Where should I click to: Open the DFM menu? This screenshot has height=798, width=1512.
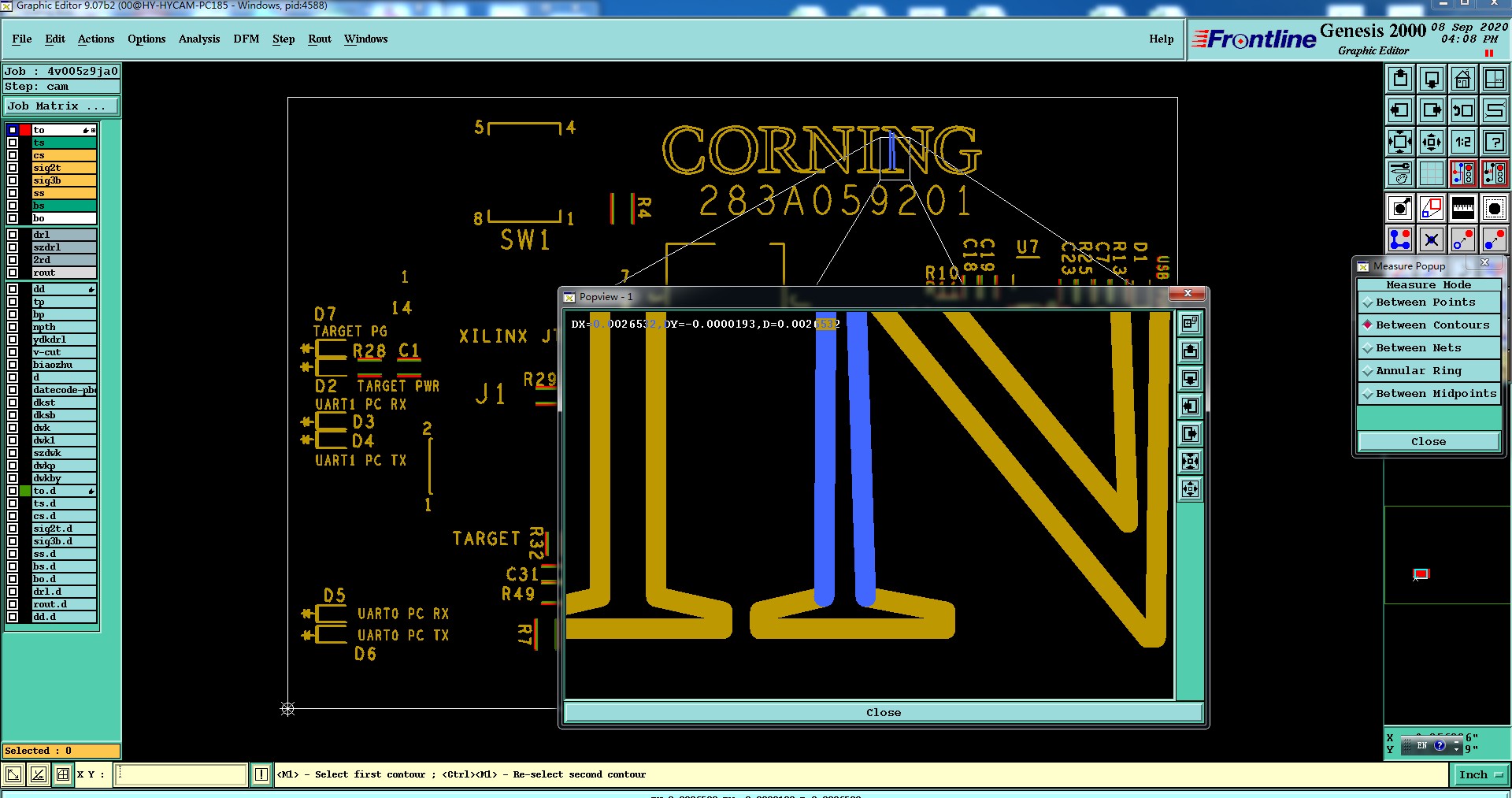[246, 39]
